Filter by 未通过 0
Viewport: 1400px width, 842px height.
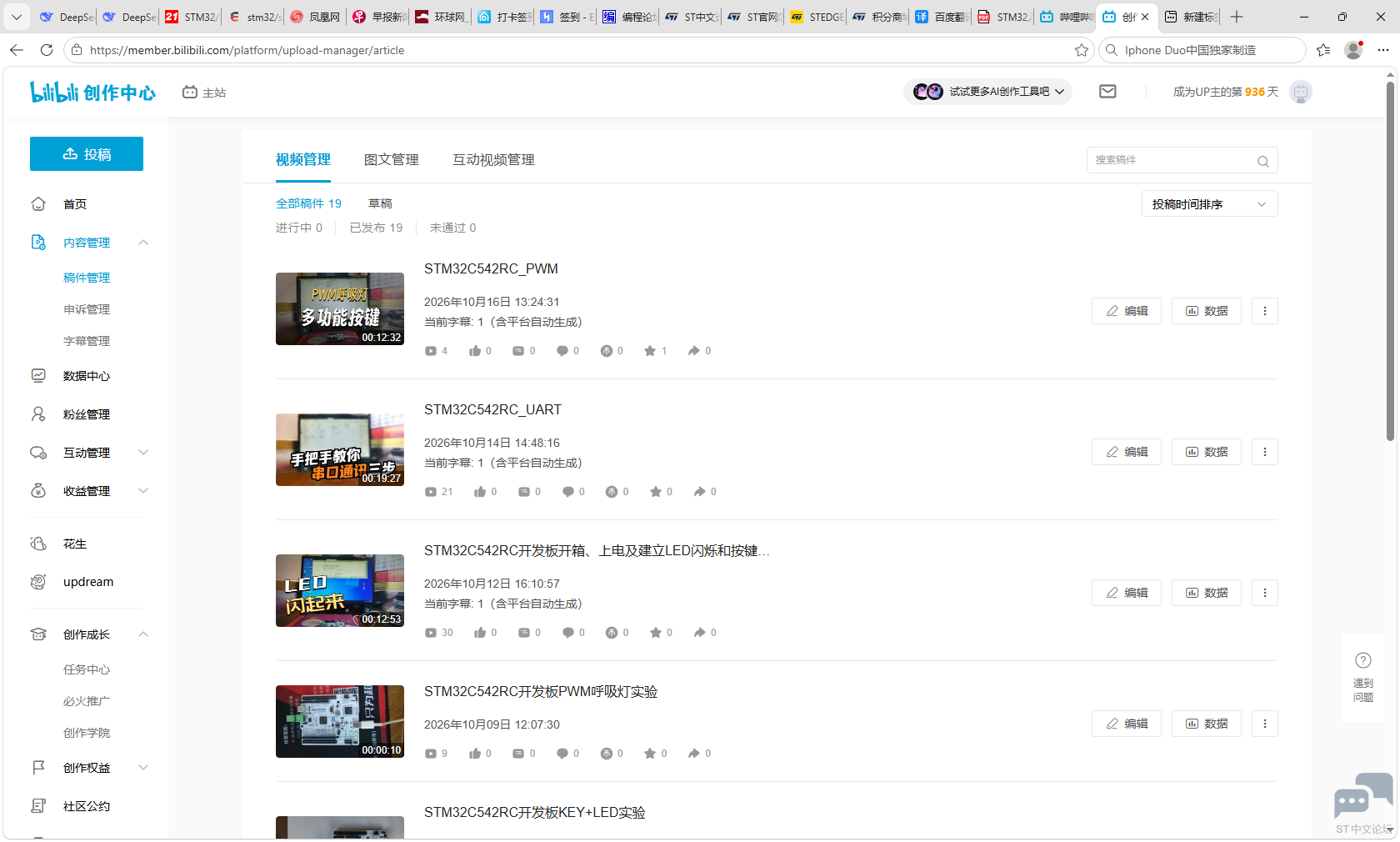[x=452, y=228]
